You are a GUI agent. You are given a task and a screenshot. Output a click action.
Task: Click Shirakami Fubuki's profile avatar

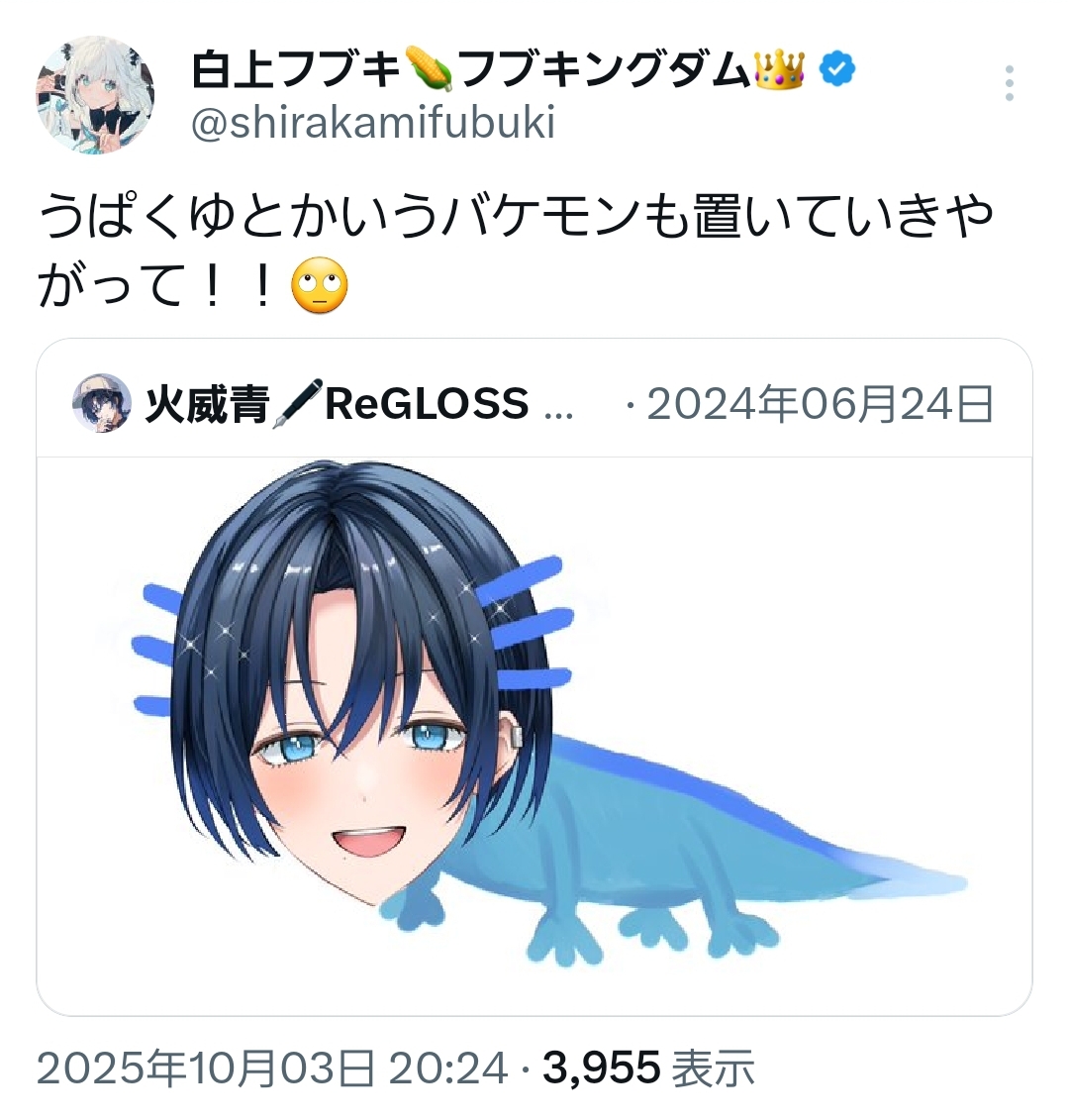95,95
